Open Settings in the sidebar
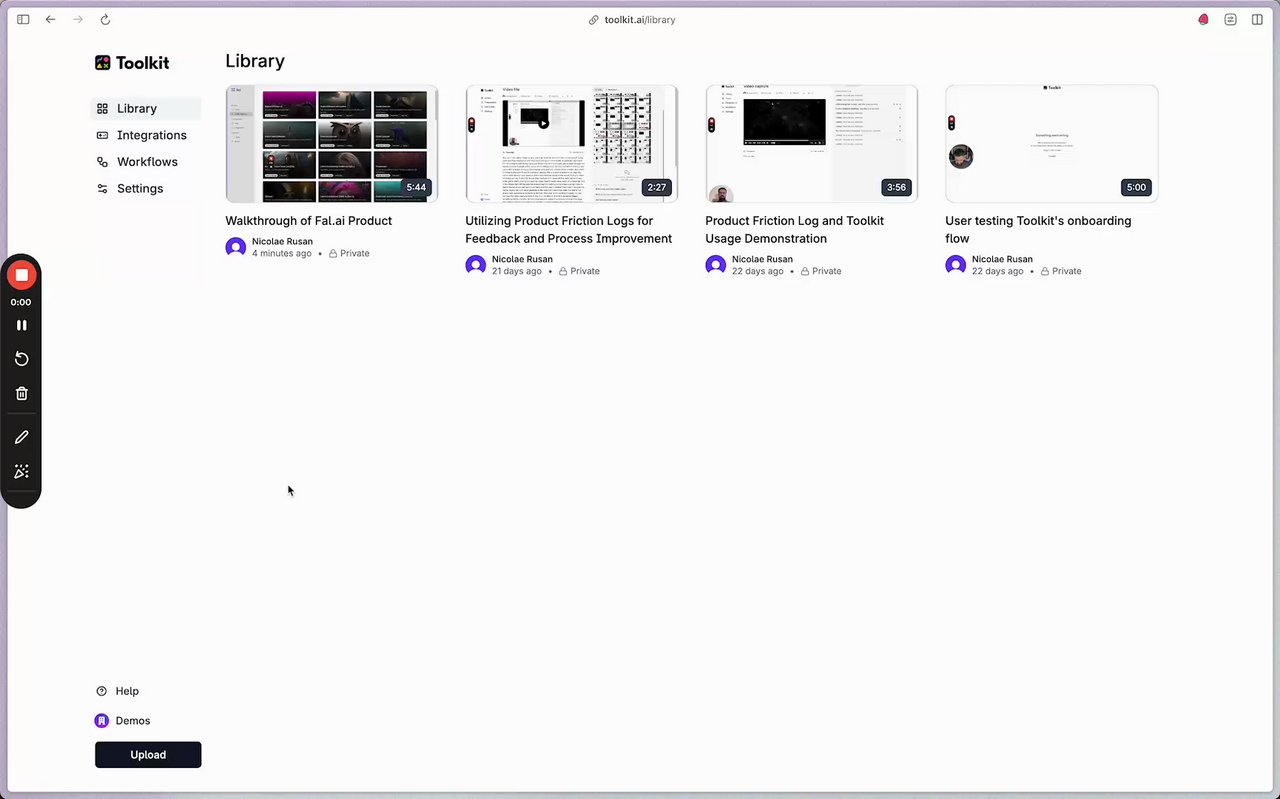 pos(146,188)
